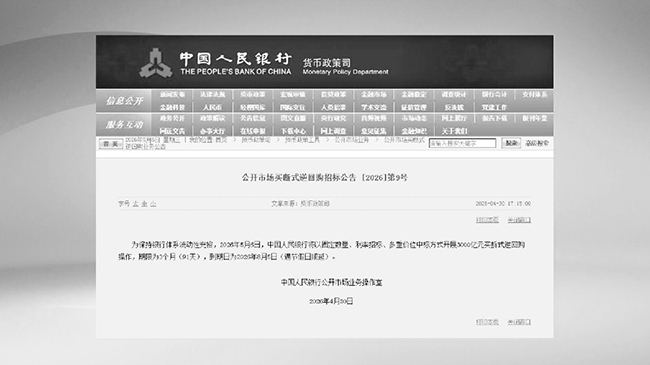This screenshot has width=650, height=365.
Task: Visit the 反洗钱 page
Action: (454, 107)
